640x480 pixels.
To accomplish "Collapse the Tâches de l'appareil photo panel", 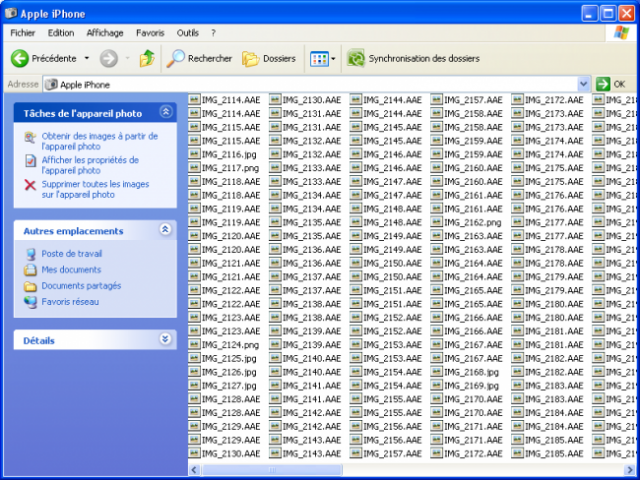I will tap(165, 114).
